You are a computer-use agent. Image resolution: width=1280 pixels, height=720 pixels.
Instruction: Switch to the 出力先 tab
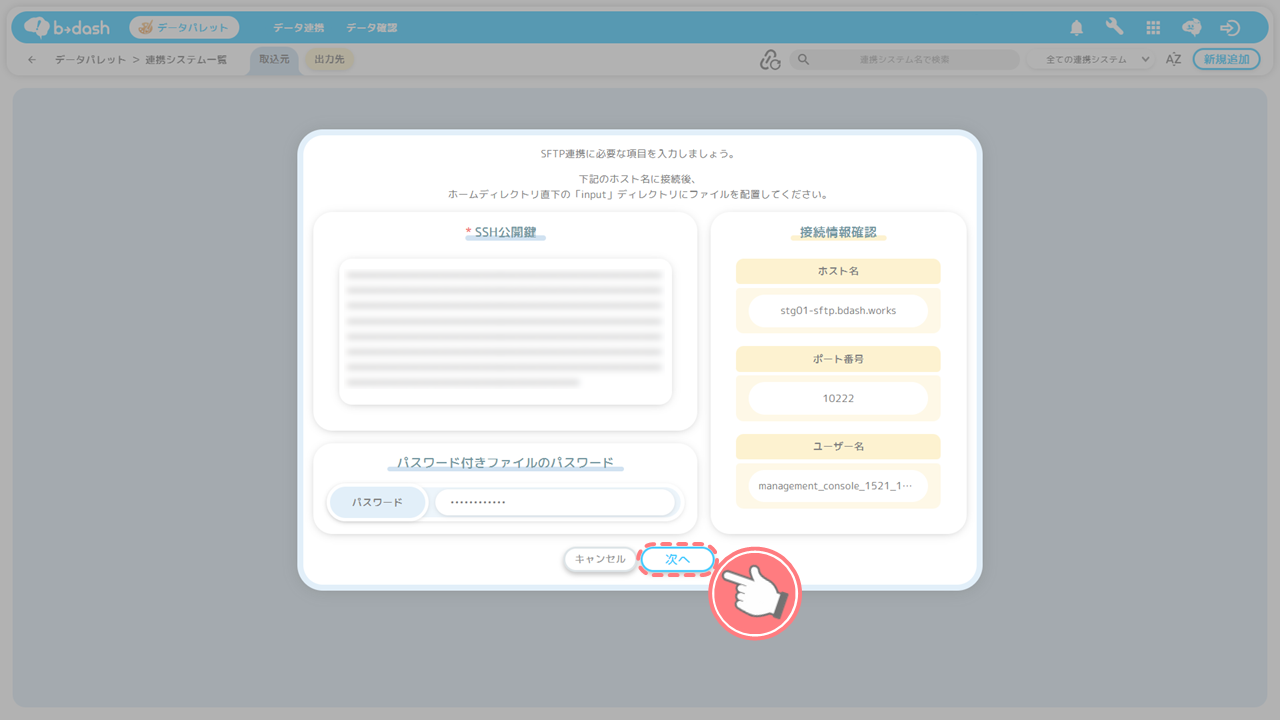click(x=329, y=60)
